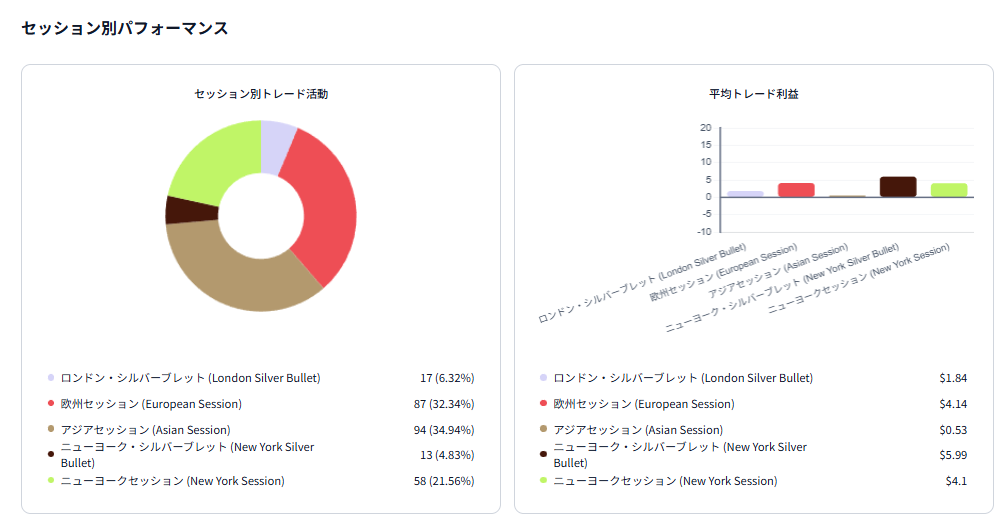Select the green New York Session bar
This screenshot has height=531, width=1003.
pos(949,190)
